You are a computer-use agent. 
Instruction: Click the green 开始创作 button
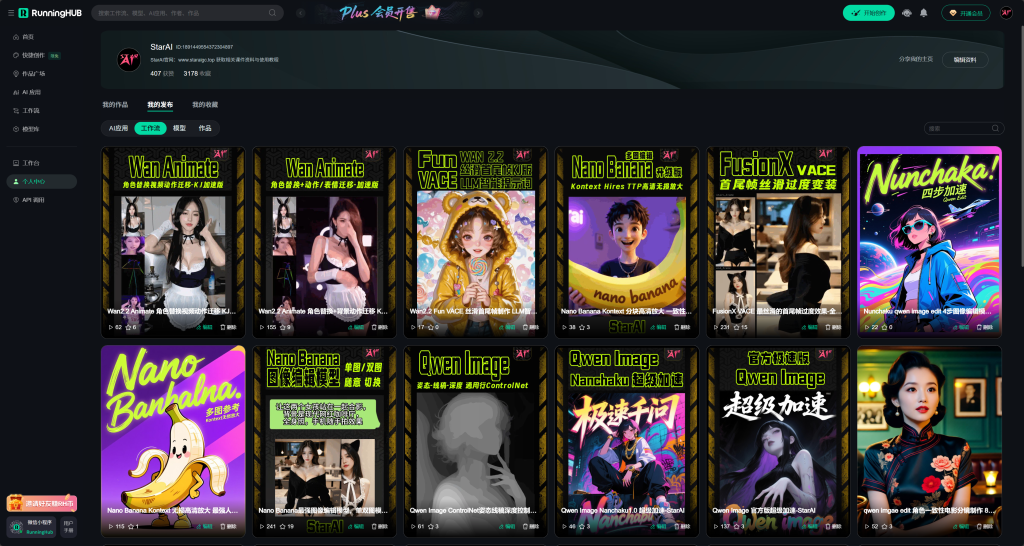(868, 13)
